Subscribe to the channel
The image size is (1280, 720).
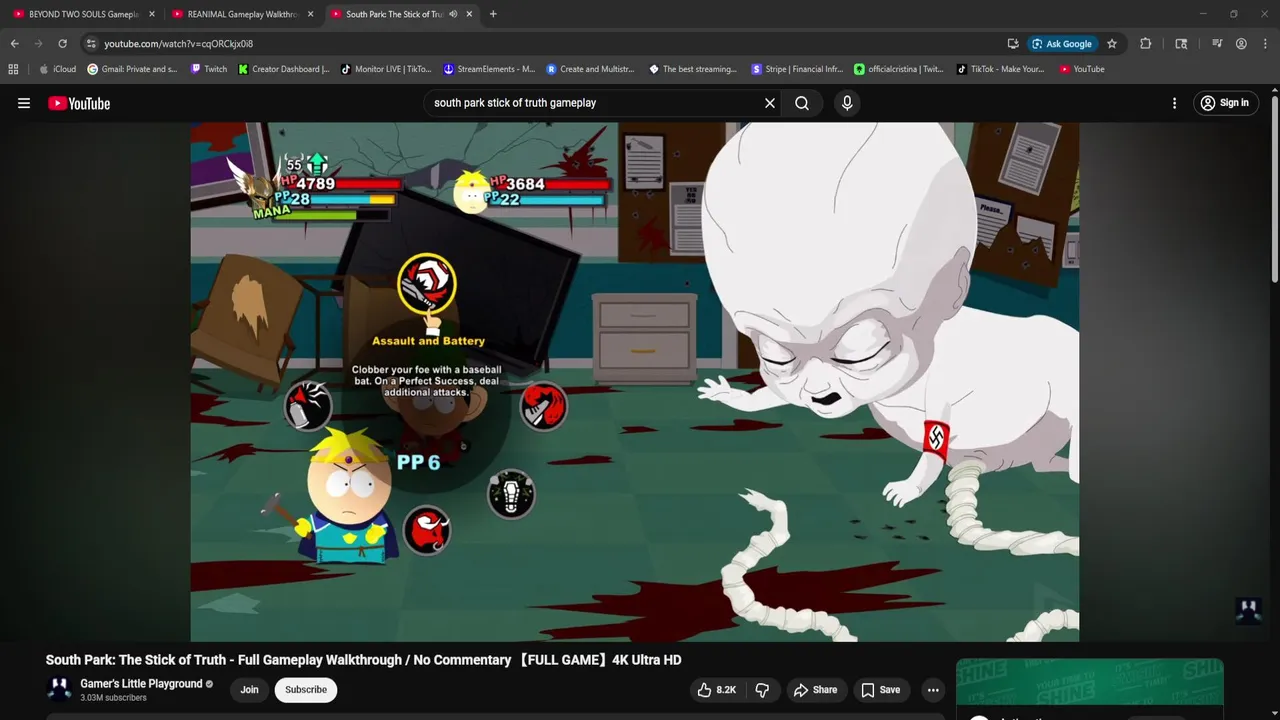point(306,690)
